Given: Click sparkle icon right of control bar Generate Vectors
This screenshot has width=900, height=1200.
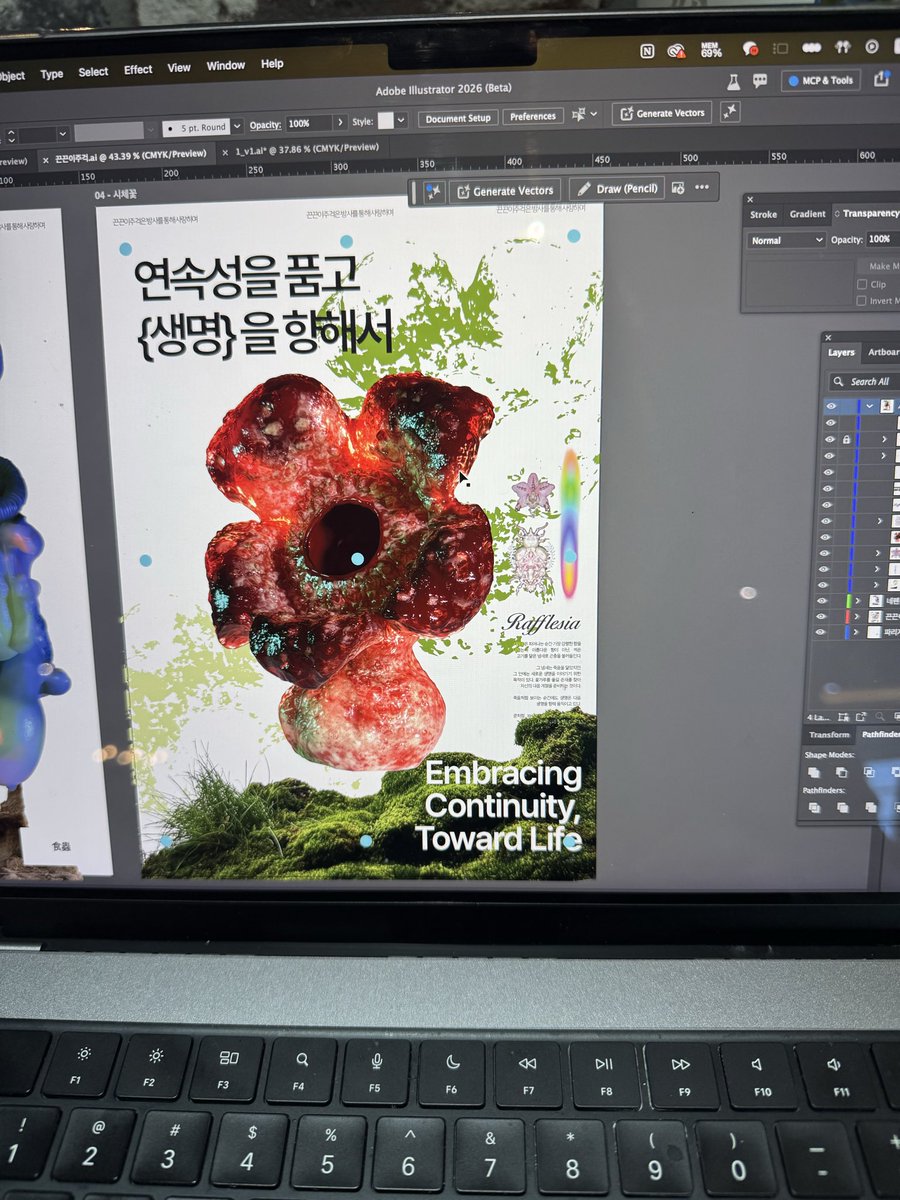Looking at the screenshot, I should pyautogui.click(x=730, y=112).
